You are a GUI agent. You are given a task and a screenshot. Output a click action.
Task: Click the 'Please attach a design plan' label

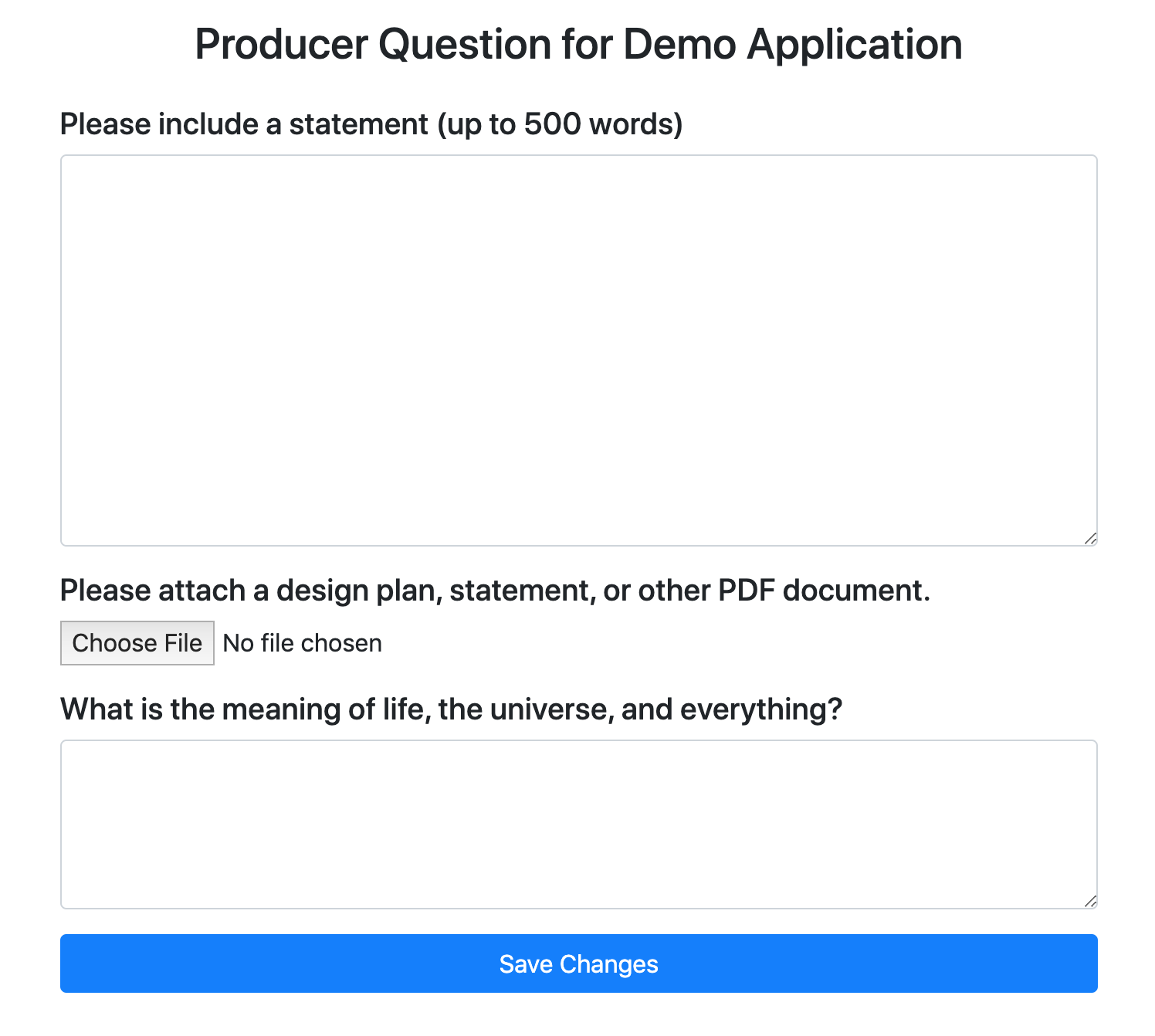point(495,591)
